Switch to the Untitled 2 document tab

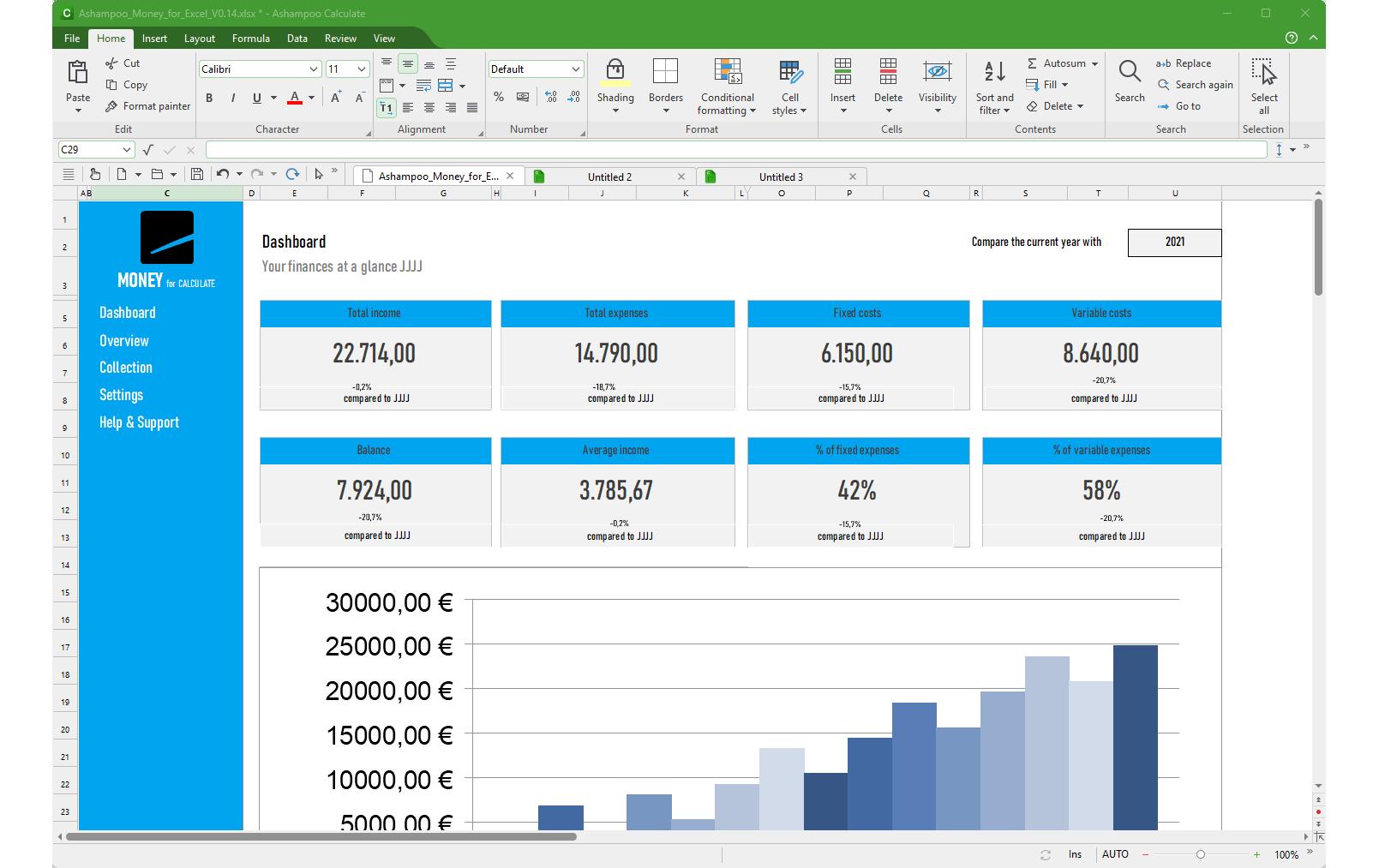click(x=609, y=177)
